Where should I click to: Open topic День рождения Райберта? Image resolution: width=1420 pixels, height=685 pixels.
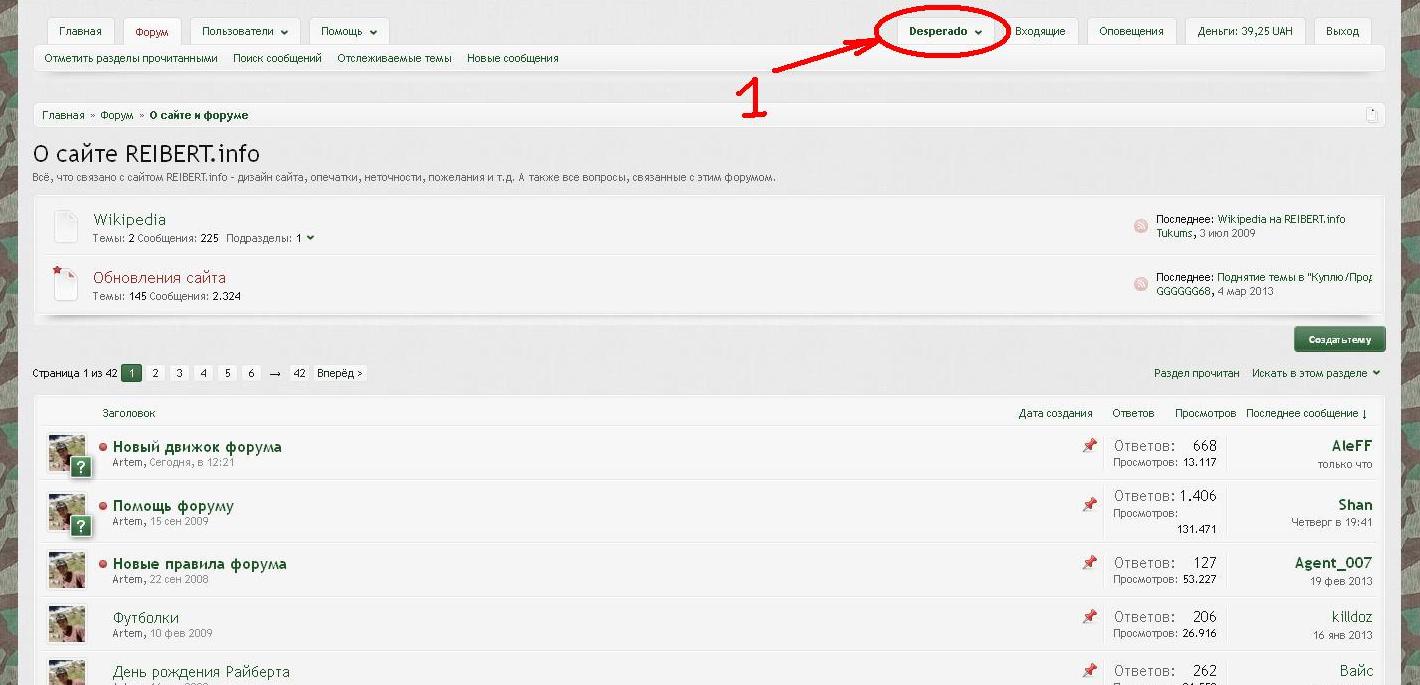(201, 672)
